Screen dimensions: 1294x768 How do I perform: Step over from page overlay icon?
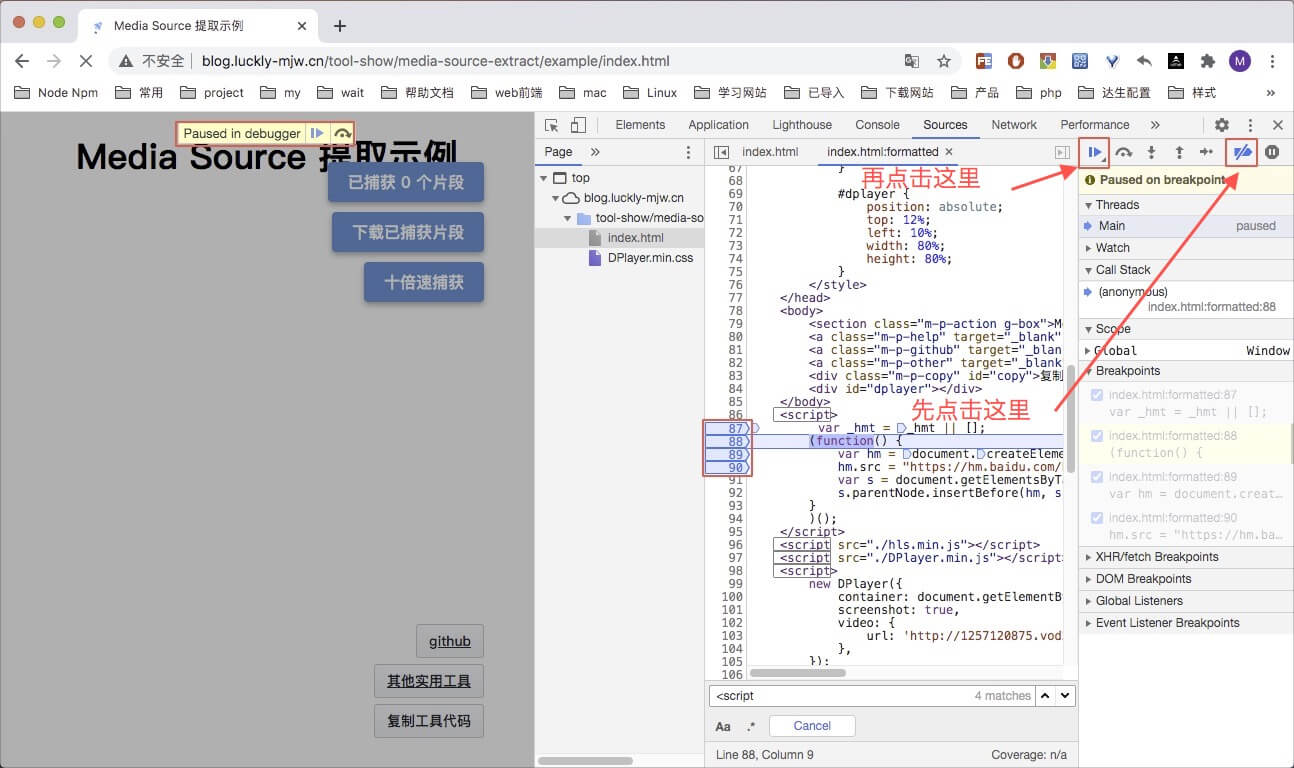pyautogui.click(x=342, y=133)
